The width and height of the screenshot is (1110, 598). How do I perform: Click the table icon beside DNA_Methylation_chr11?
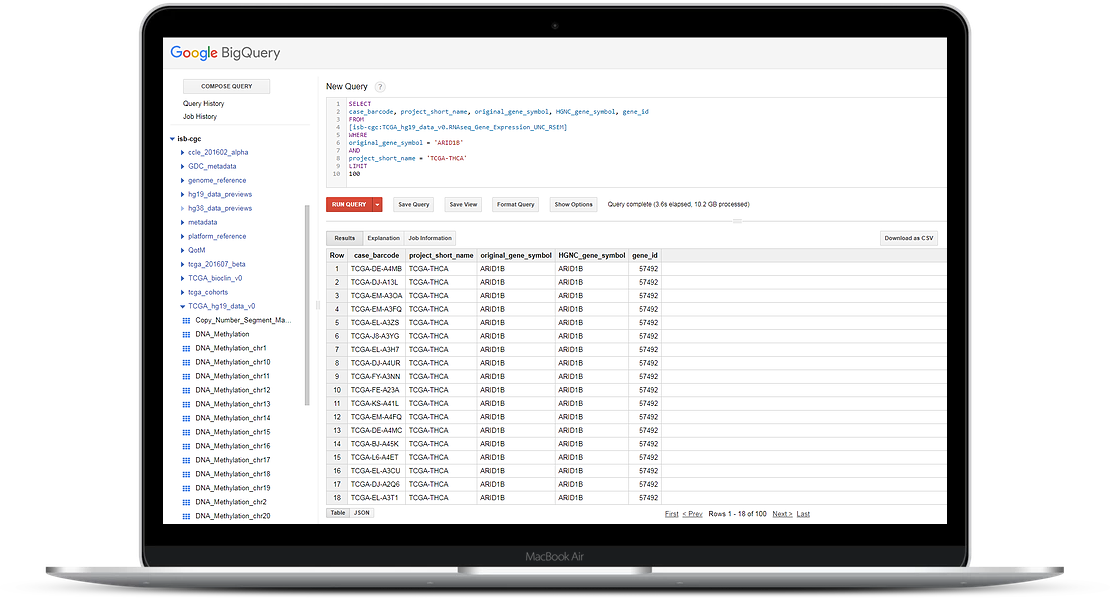coord(186,376)
